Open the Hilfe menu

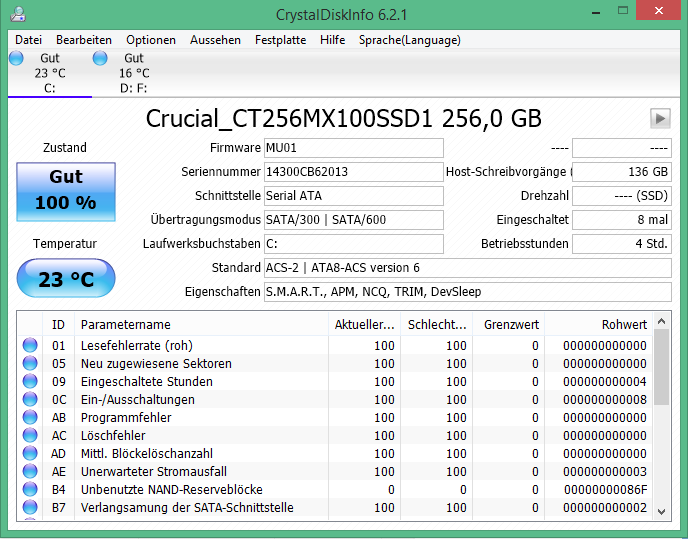(x=332, y=40)
